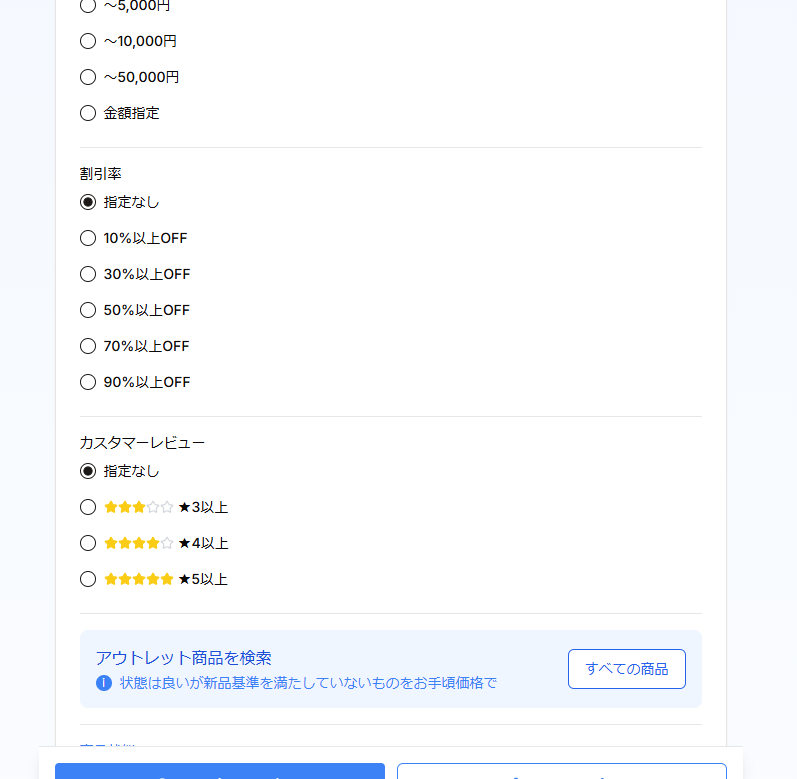Choose the 70%以上OFF discount rate
The height and width of the screenshot is (779, 797).
click(88, 346)
